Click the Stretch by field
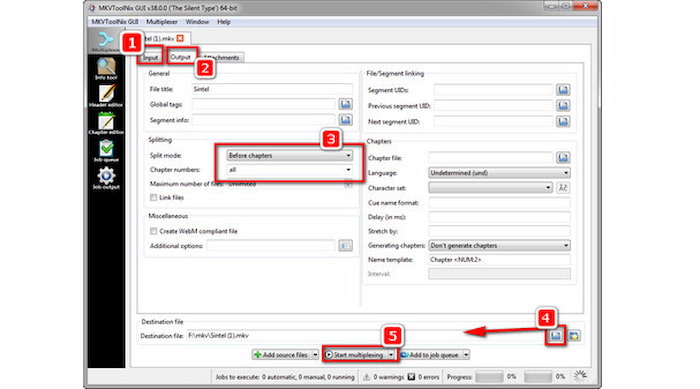Screen dimensions: 700x389 point(499,231)
